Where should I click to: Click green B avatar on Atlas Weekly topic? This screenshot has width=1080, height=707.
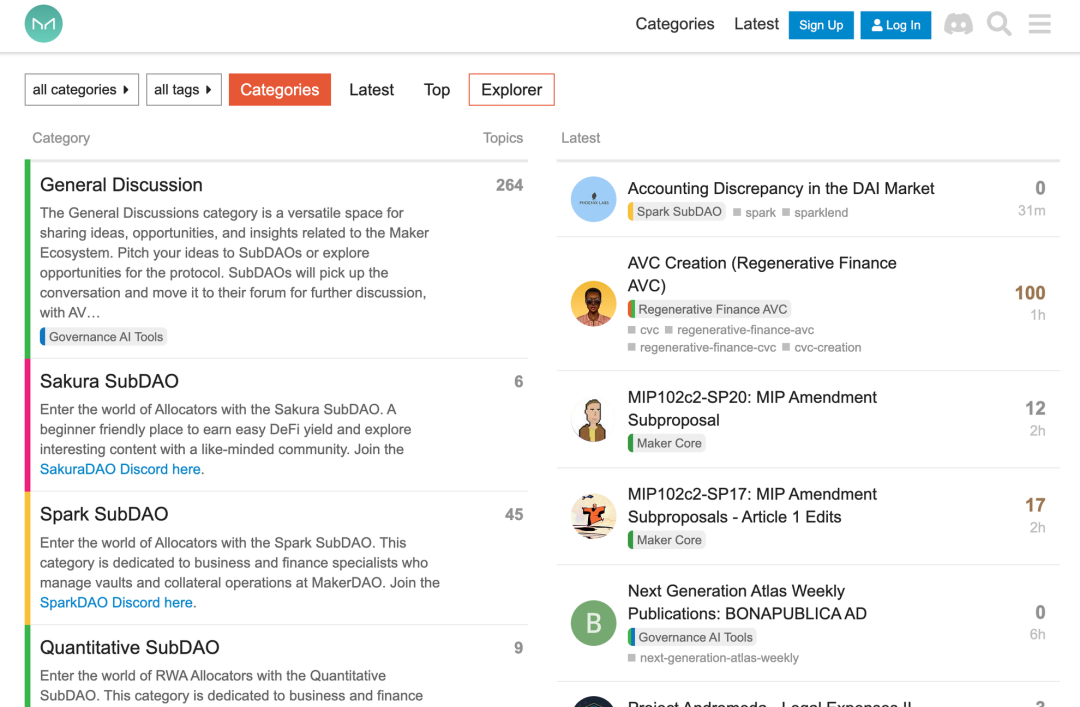point(593,623)
